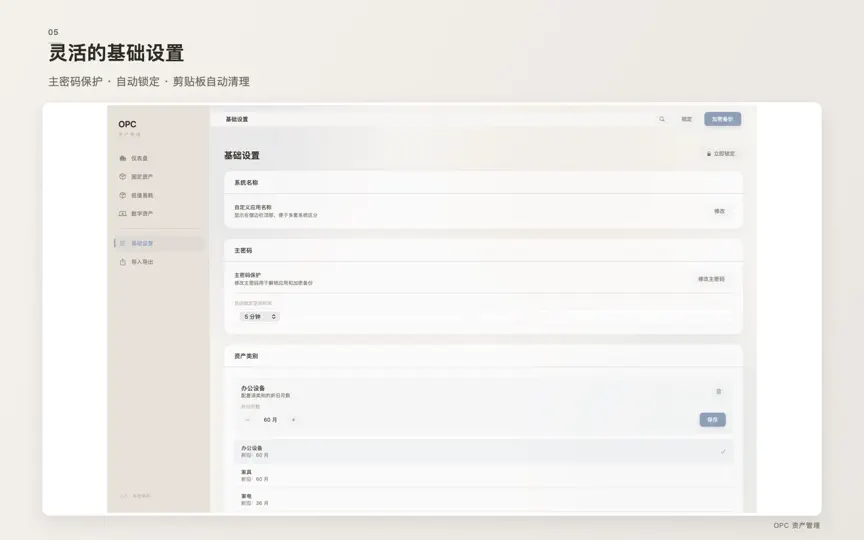Image resolution: width=864 pixels, height=540 pixels.
Task: Click the 立即锁定 button
Action: [721, 154]
